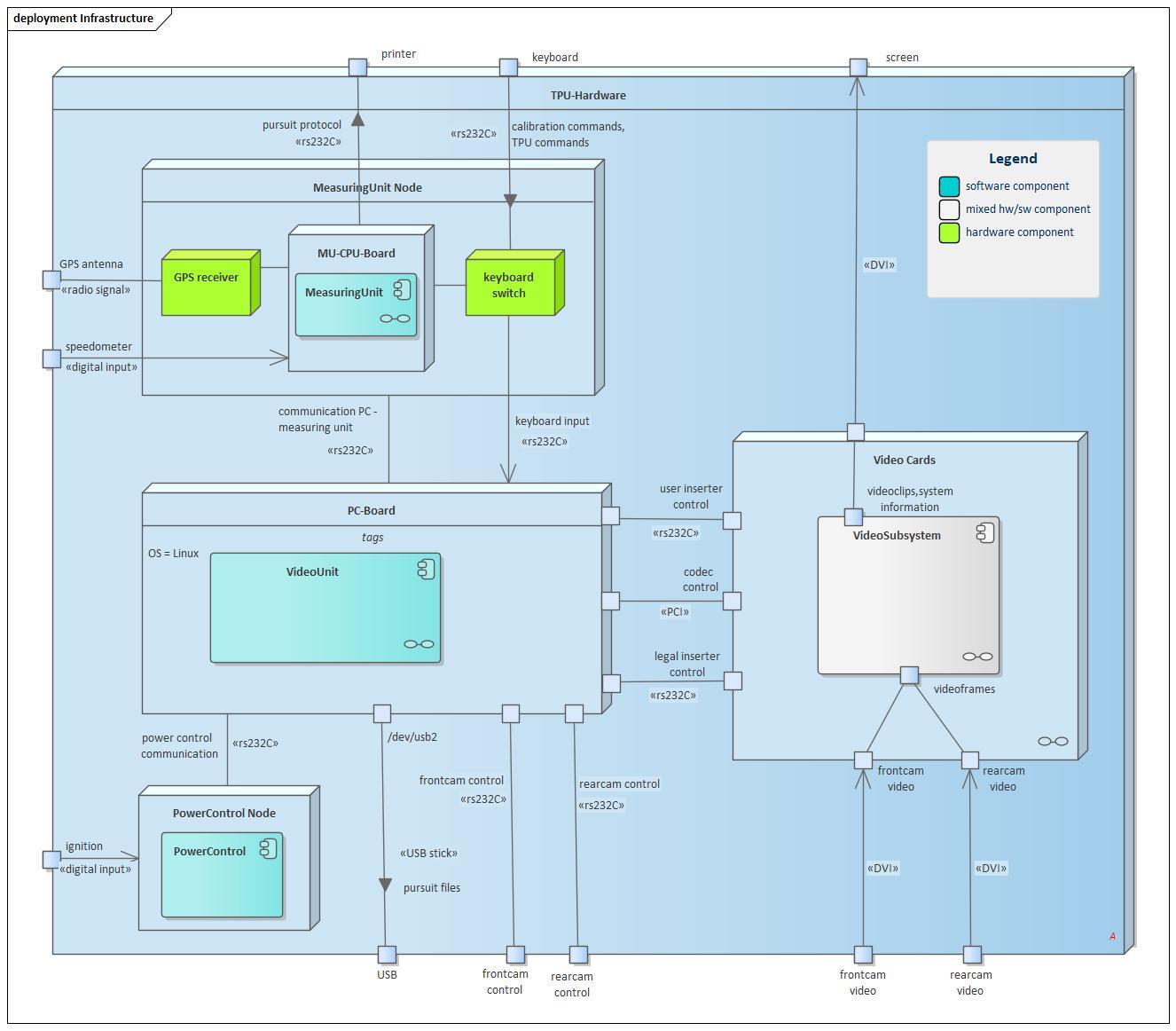Click the software component legend swatch
Image resolution: width=1176 pixels, height=1031 pixels.
coord(949,186)
